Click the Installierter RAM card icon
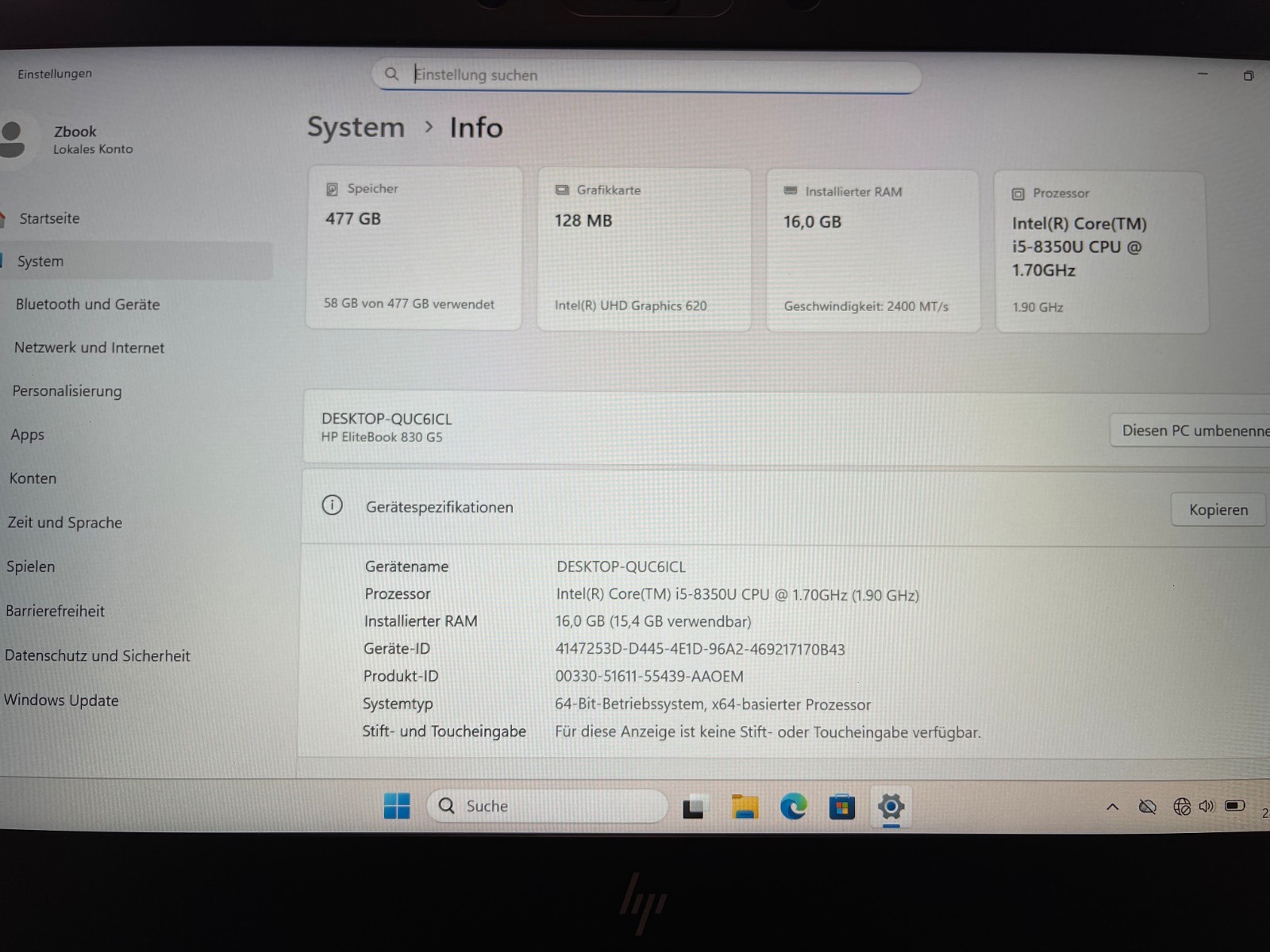1270x952 pixels. pyautogui.click(x=791, y=191)
